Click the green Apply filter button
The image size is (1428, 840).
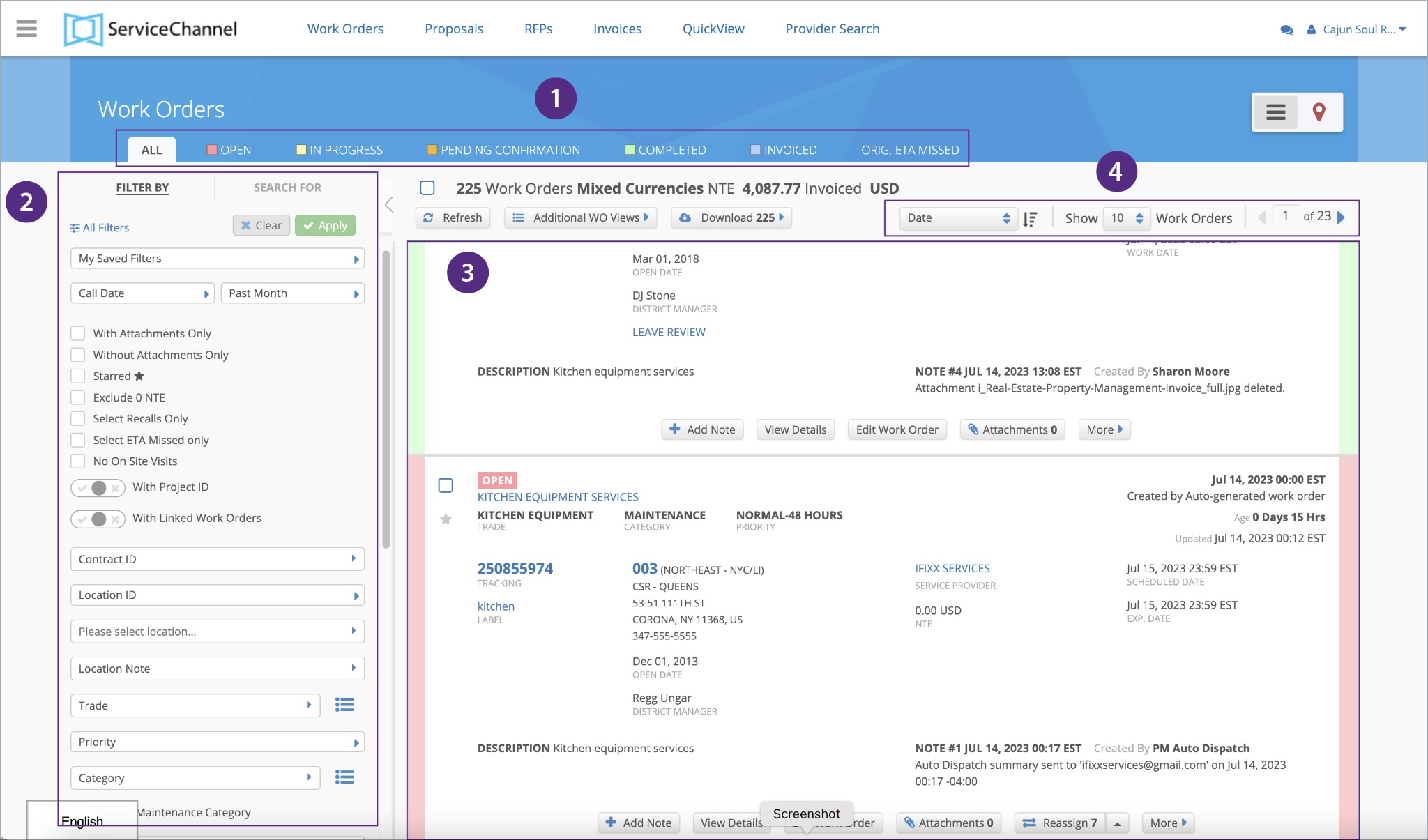click(325, 224)
